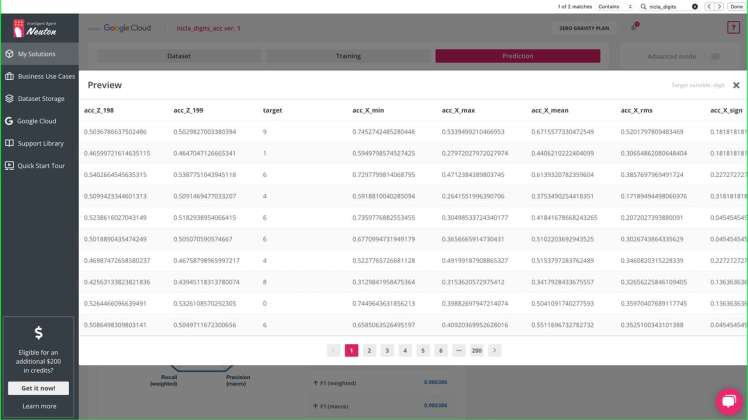Close the Preview dialog
The image size is (748, 420).
[x=736, y=85]
